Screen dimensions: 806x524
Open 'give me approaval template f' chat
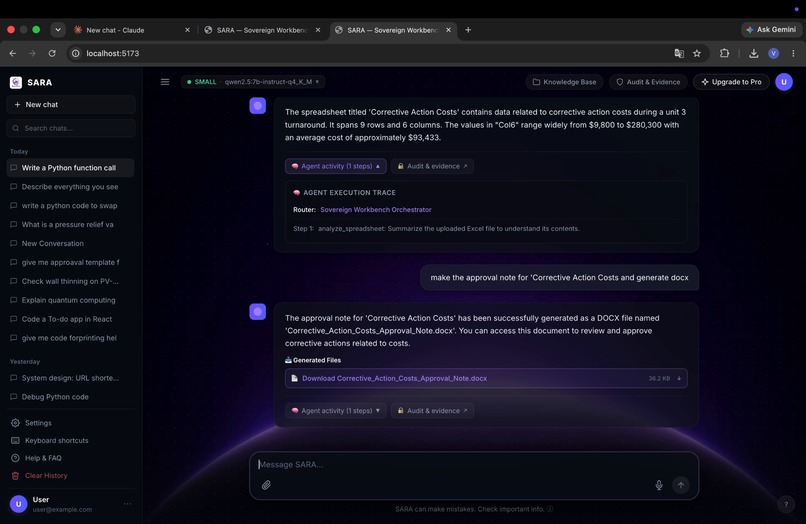[x=70, y=262]
